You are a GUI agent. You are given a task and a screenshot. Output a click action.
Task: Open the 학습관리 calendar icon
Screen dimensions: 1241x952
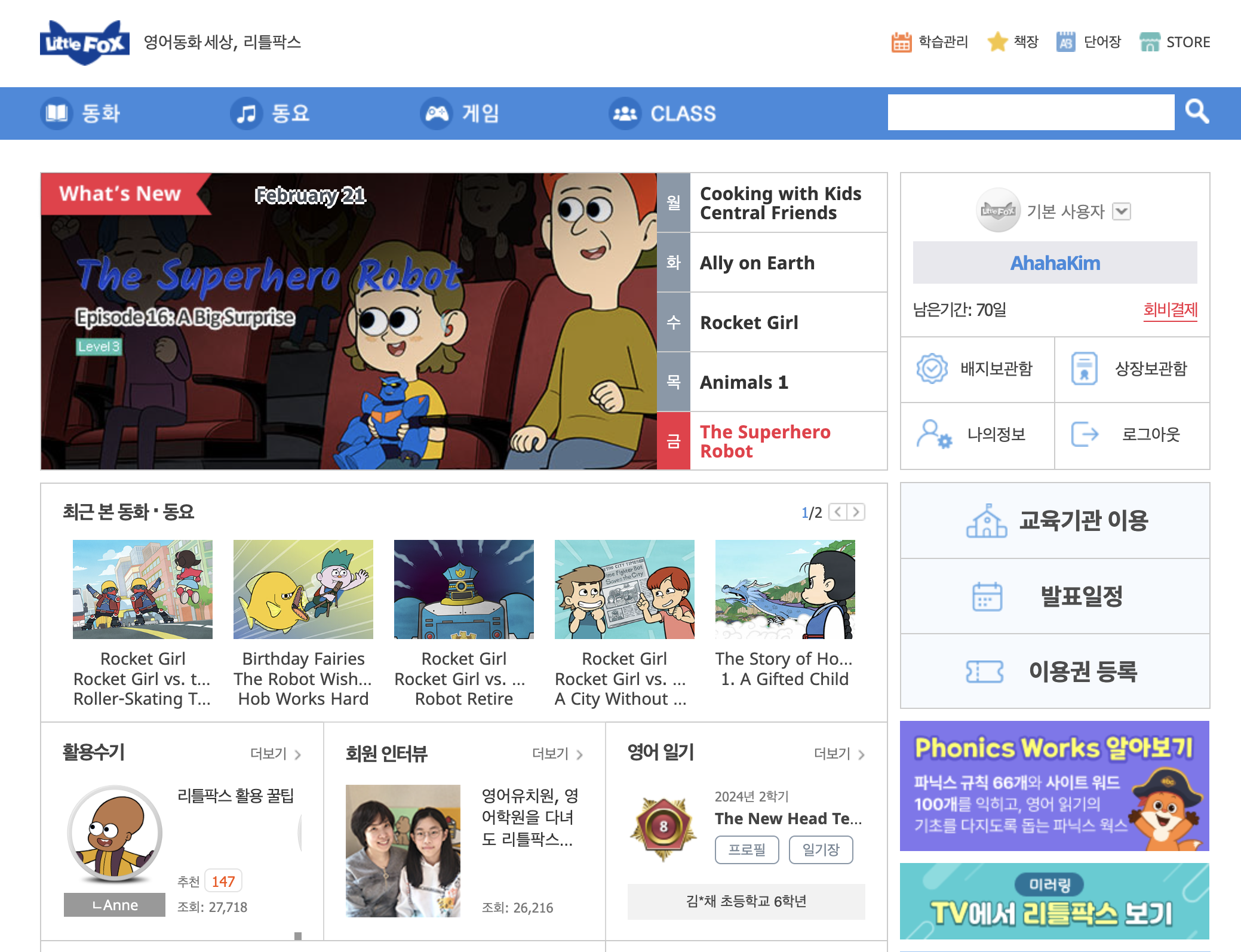[x=901, y=42]
